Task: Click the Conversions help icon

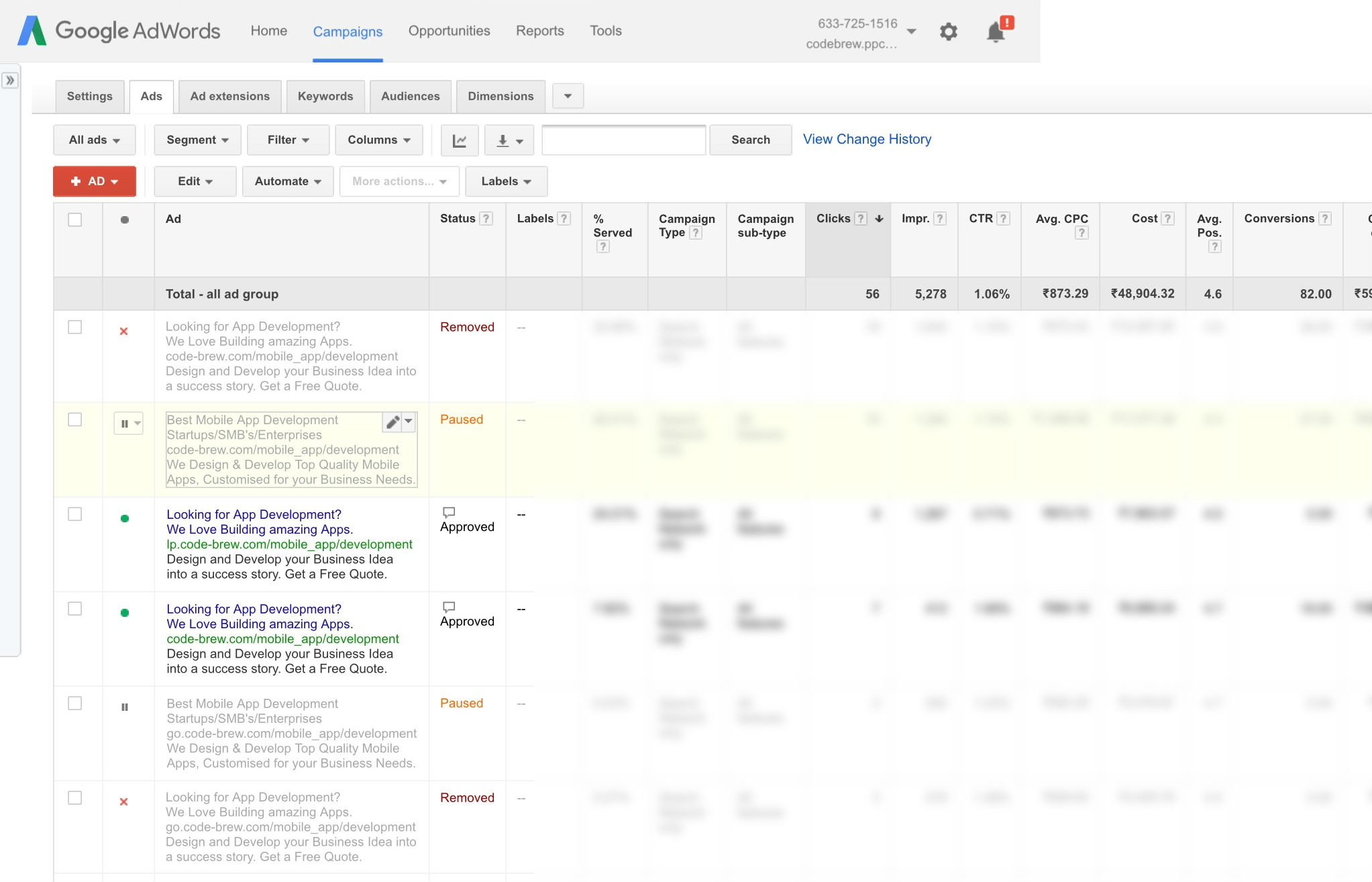Action: (x=1325, y=219)
